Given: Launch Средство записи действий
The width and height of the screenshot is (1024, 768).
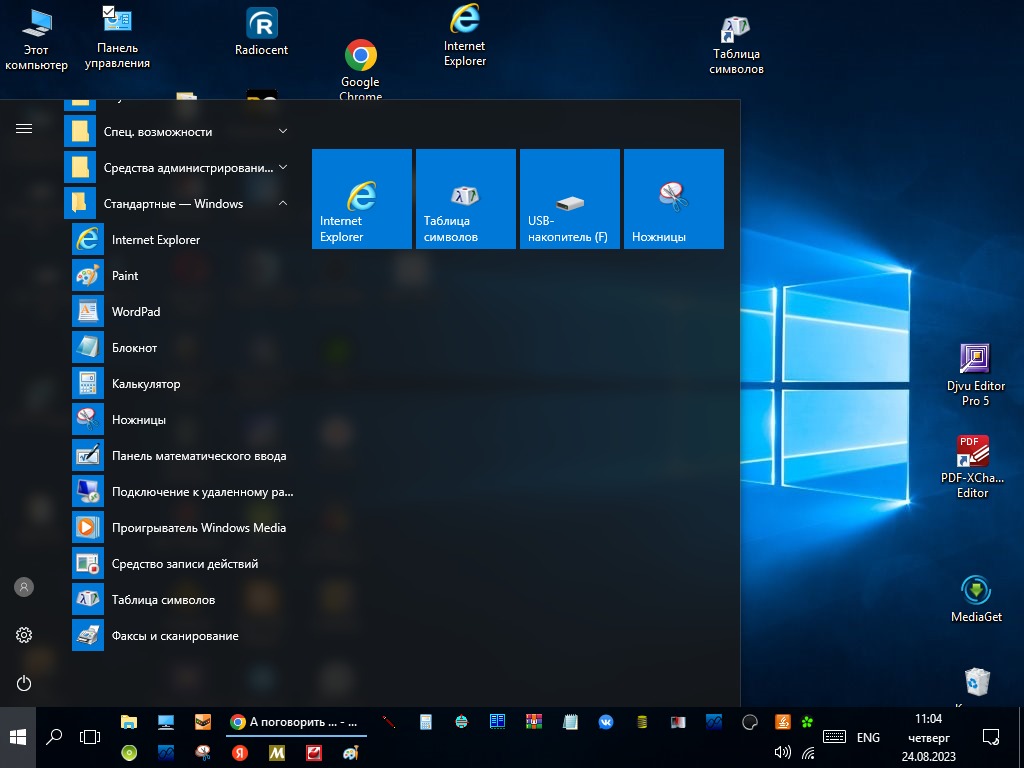Looking at the screenshot, I should [x=180, y=564].
